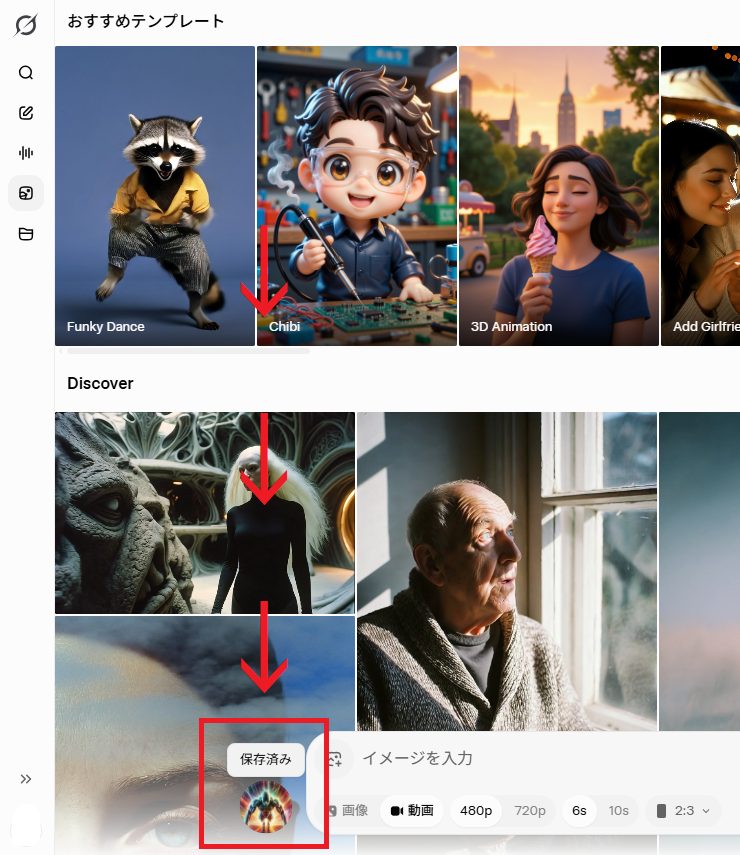The image size is (740, 855).
Task: Open the Chibi template
Action: [x=357, y=196]
